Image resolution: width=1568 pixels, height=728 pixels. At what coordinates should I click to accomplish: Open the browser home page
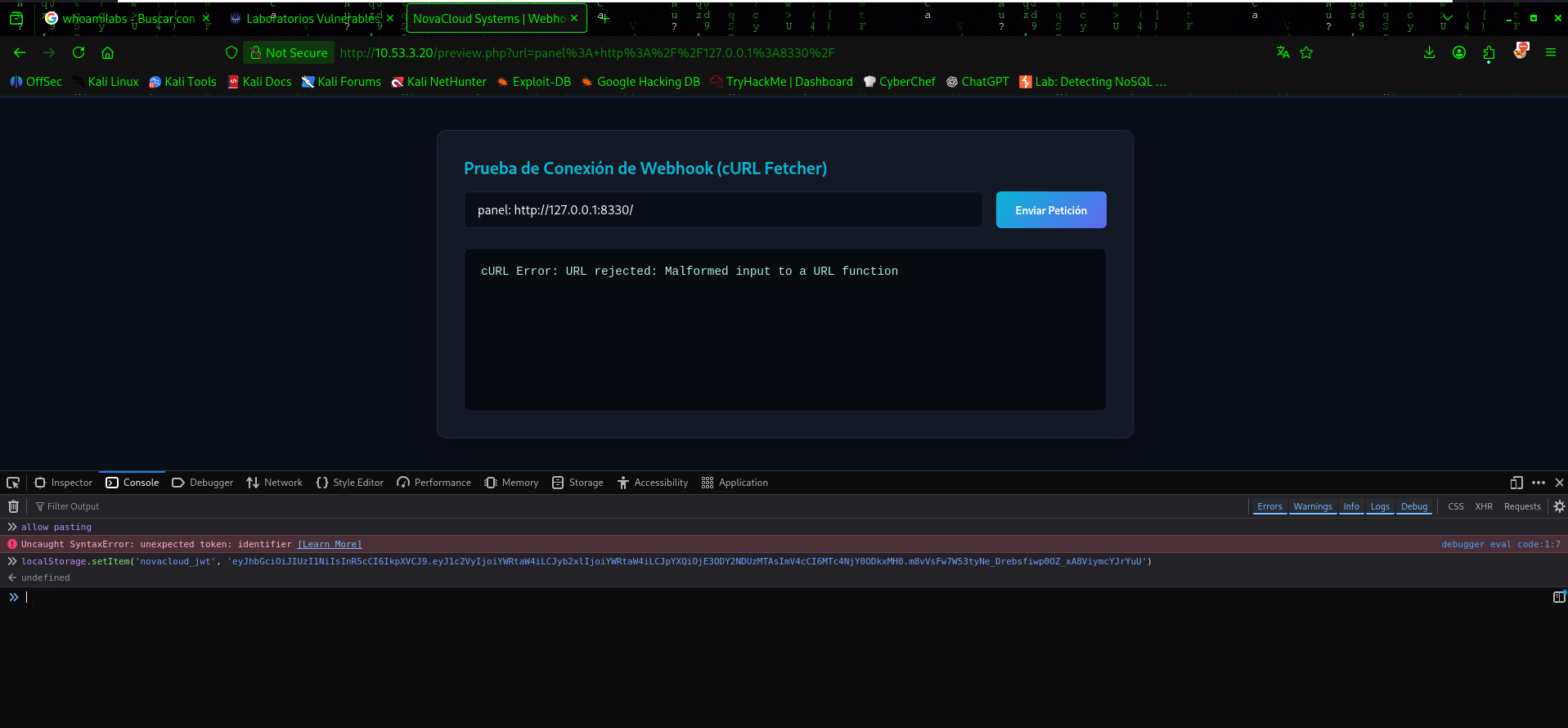point(107,52)
